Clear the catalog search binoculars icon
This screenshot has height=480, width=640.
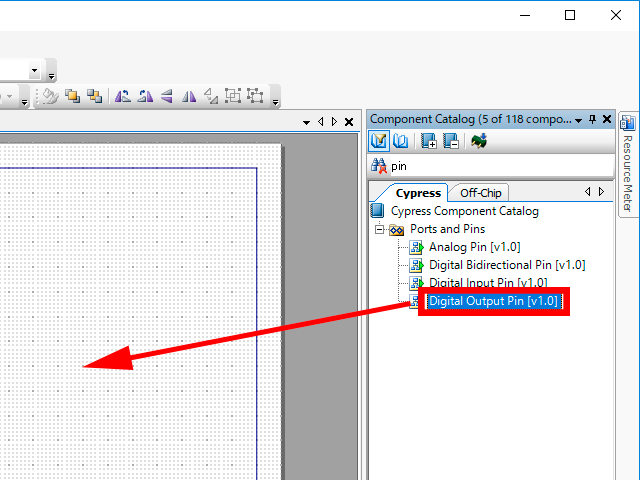pyautogui.click(x=379, y=166)
